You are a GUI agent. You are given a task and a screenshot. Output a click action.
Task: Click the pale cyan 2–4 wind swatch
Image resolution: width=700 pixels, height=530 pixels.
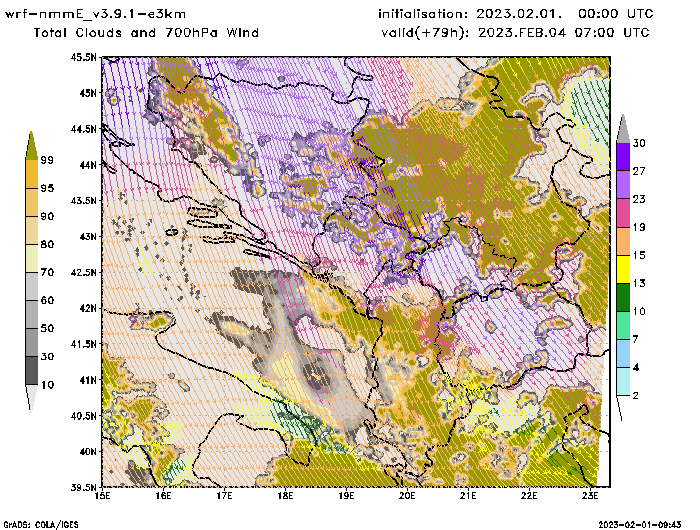click(x=623, y=381)
